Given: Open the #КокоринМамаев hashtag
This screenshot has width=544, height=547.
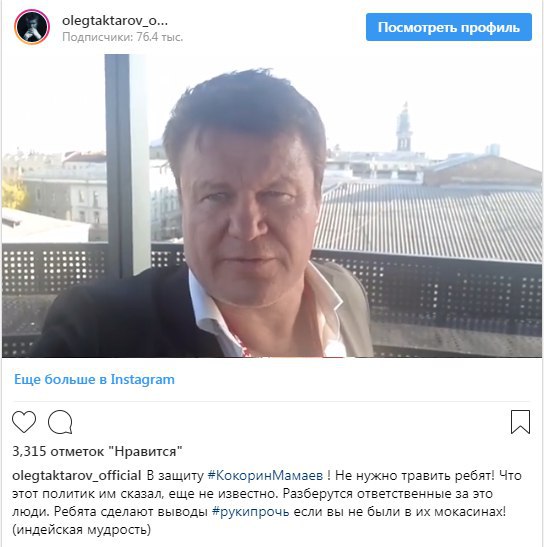Looking at the screenshot, I should pyautogui.click(x=265, y=475).
